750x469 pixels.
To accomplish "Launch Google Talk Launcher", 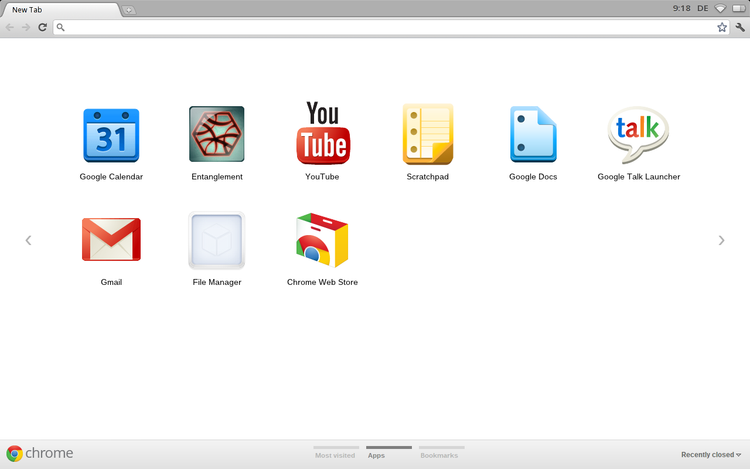I will [638, 135].
